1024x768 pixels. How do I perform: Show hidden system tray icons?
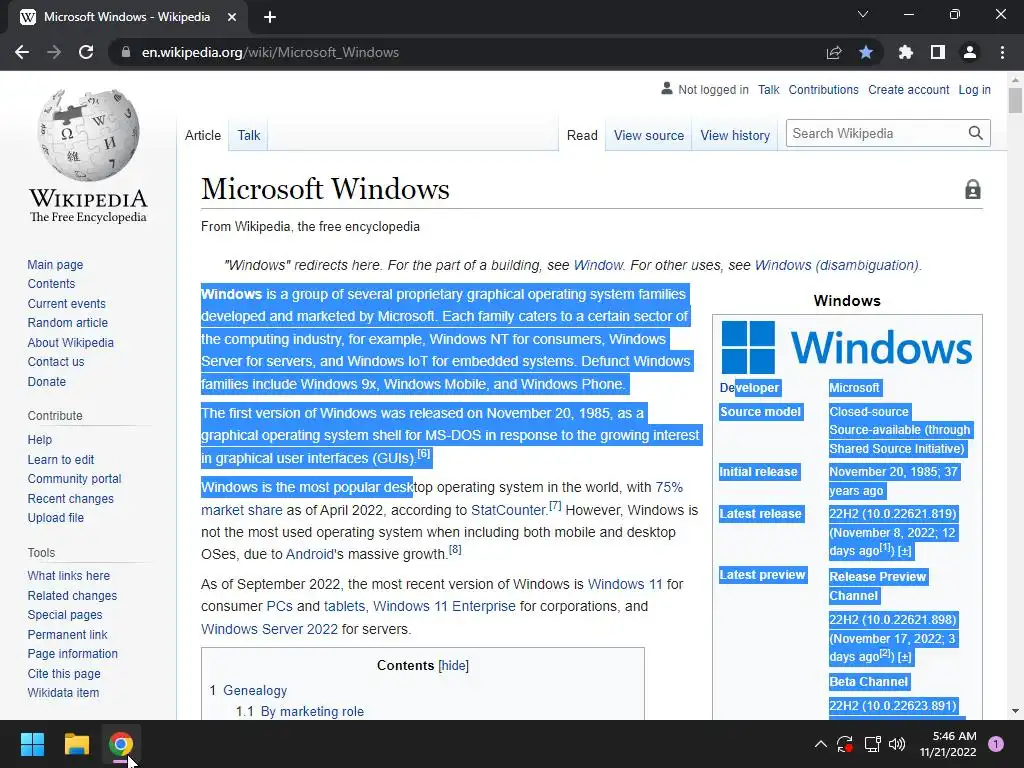(x=821, y=744)
